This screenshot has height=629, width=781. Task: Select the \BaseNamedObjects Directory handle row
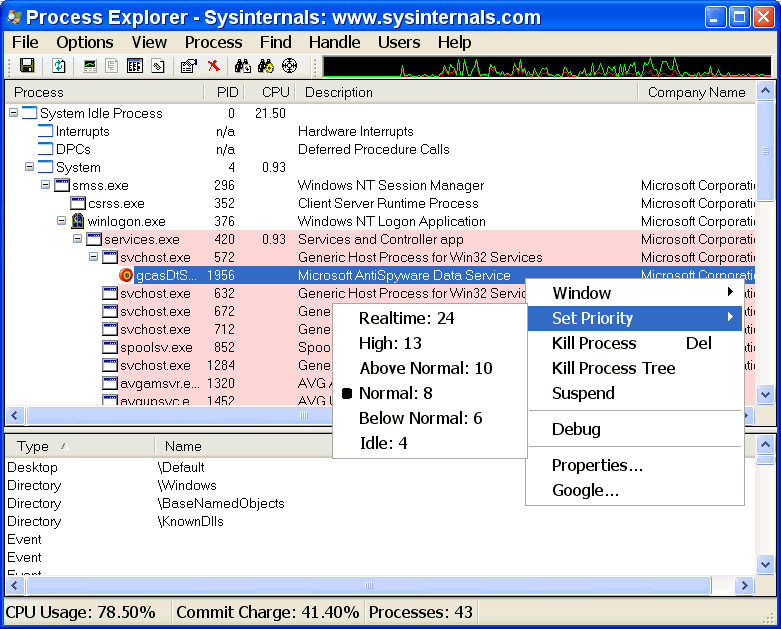(x=379, y=503)
